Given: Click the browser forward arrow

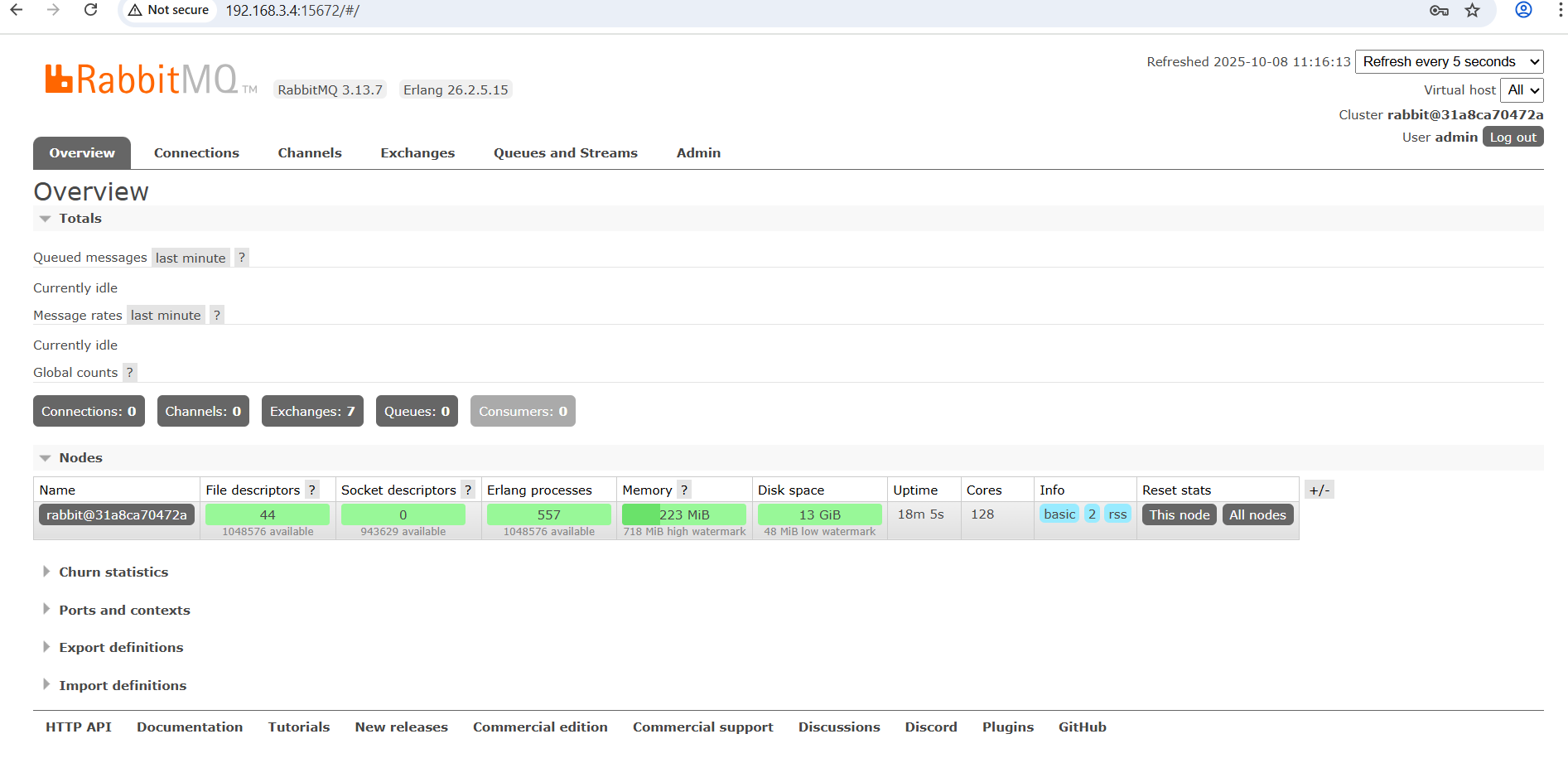Looking at the screenshot, I should [x=54, y=10].
